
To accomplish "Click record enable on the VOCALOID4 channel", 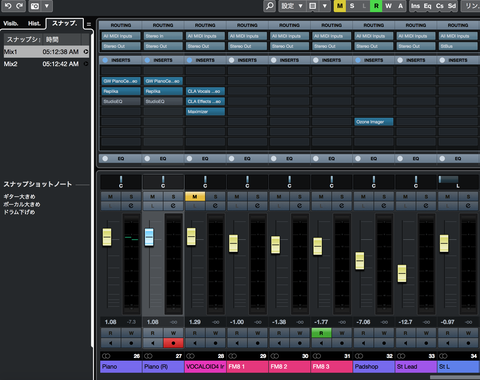I will tap(215, 343).
